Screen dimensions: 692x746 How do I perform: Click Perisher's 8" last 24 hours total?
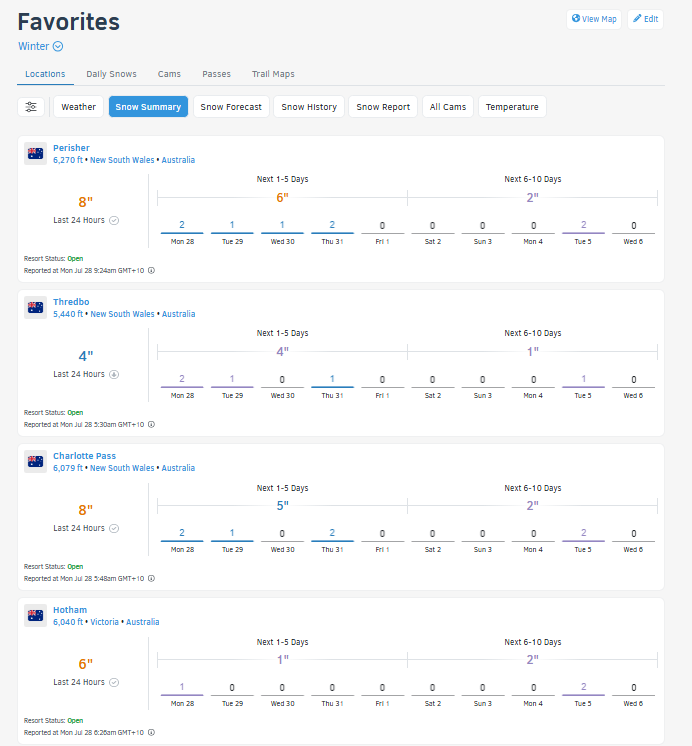(x=86, y=202)
